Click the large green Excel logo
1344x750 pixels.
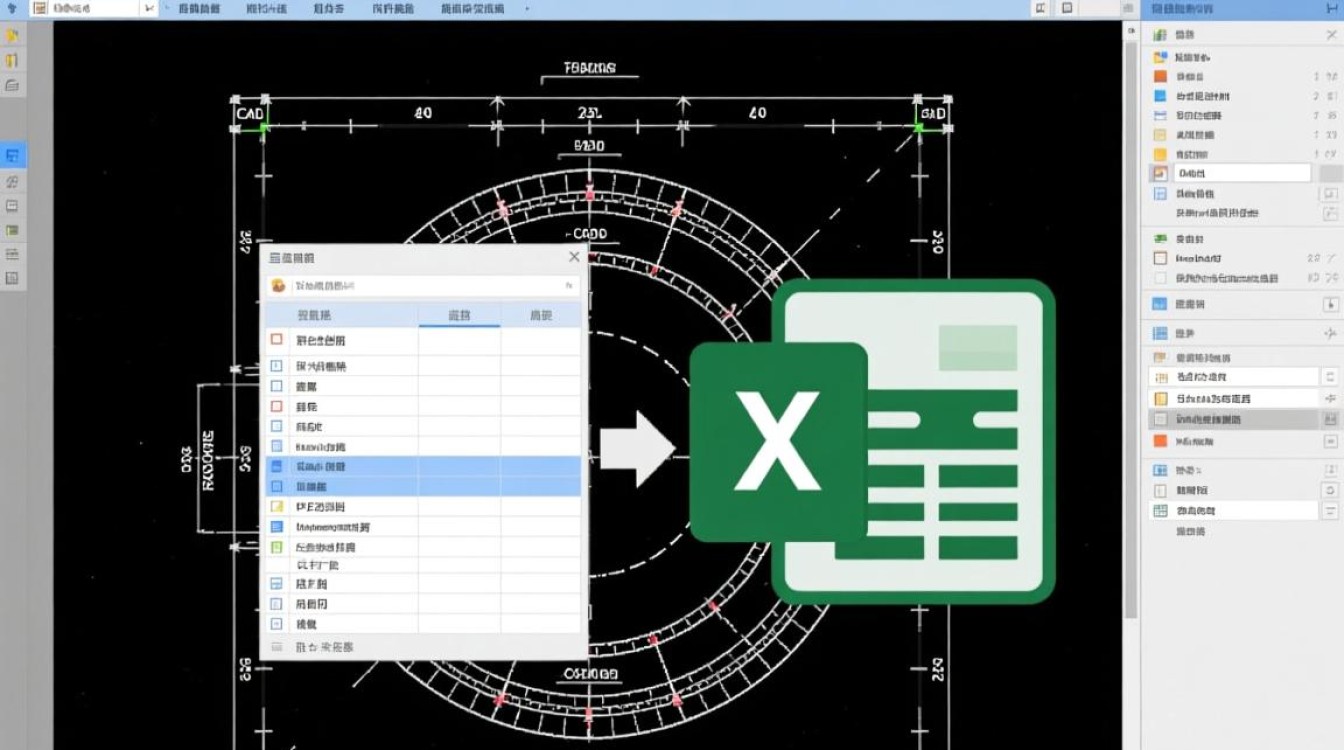[872, 441]
